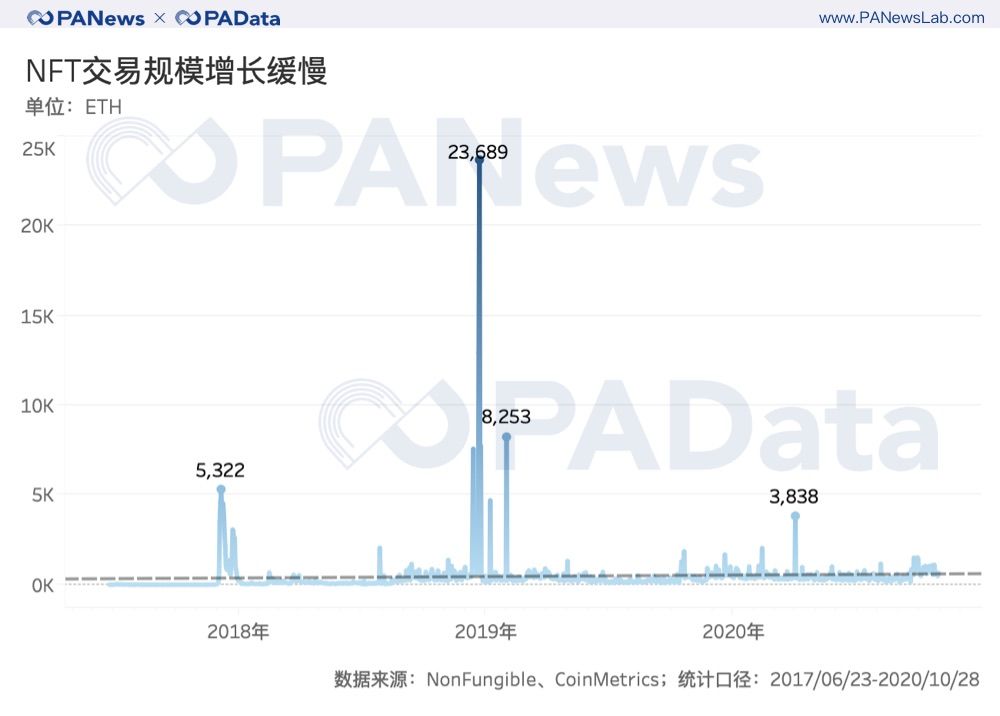The height and width of the screenshot is (716, 1000).
Task: Click the PANews logo icon in header
Action: [41, 18]
